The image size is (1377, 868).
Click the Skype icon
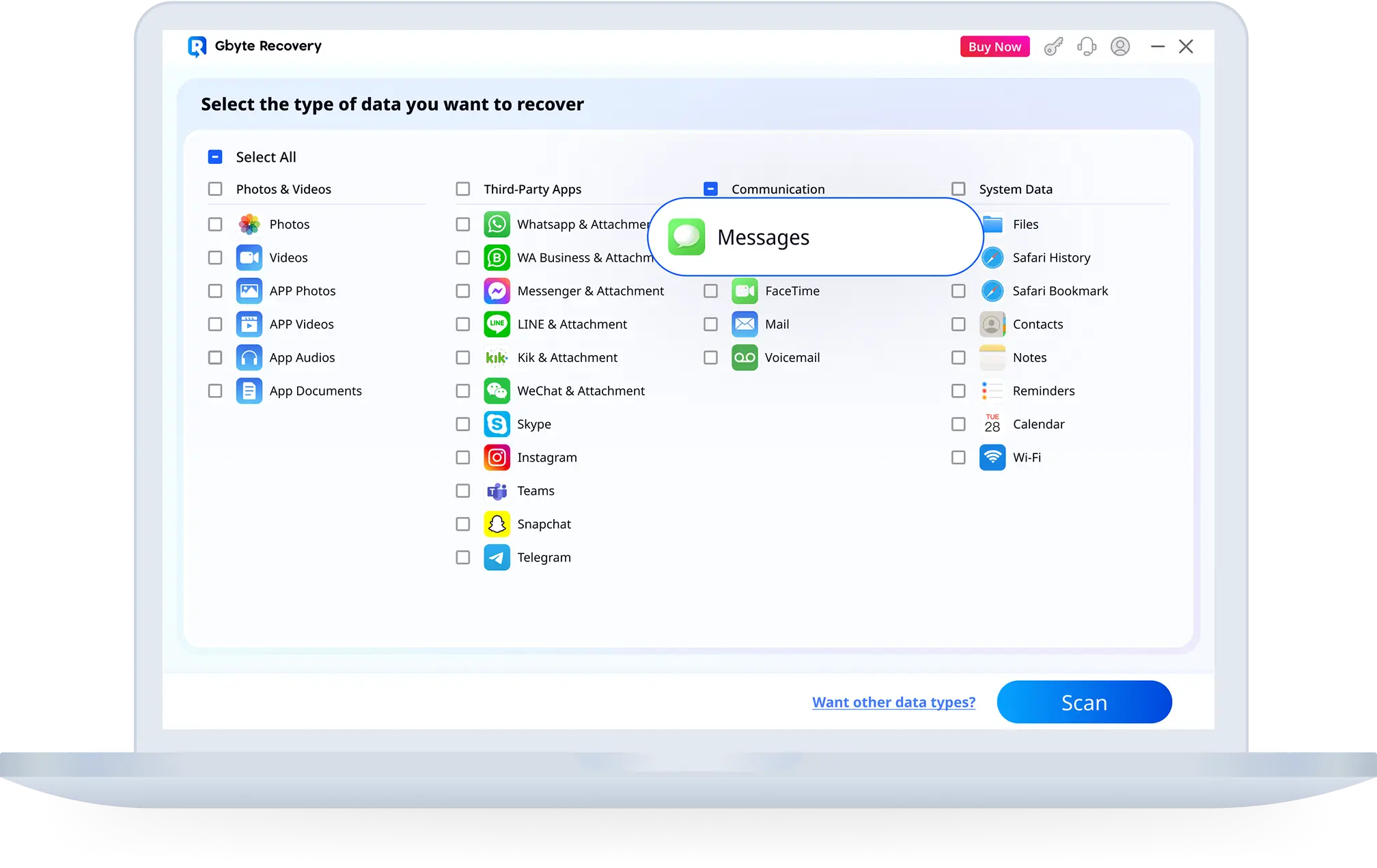click(x=497, y=424)
